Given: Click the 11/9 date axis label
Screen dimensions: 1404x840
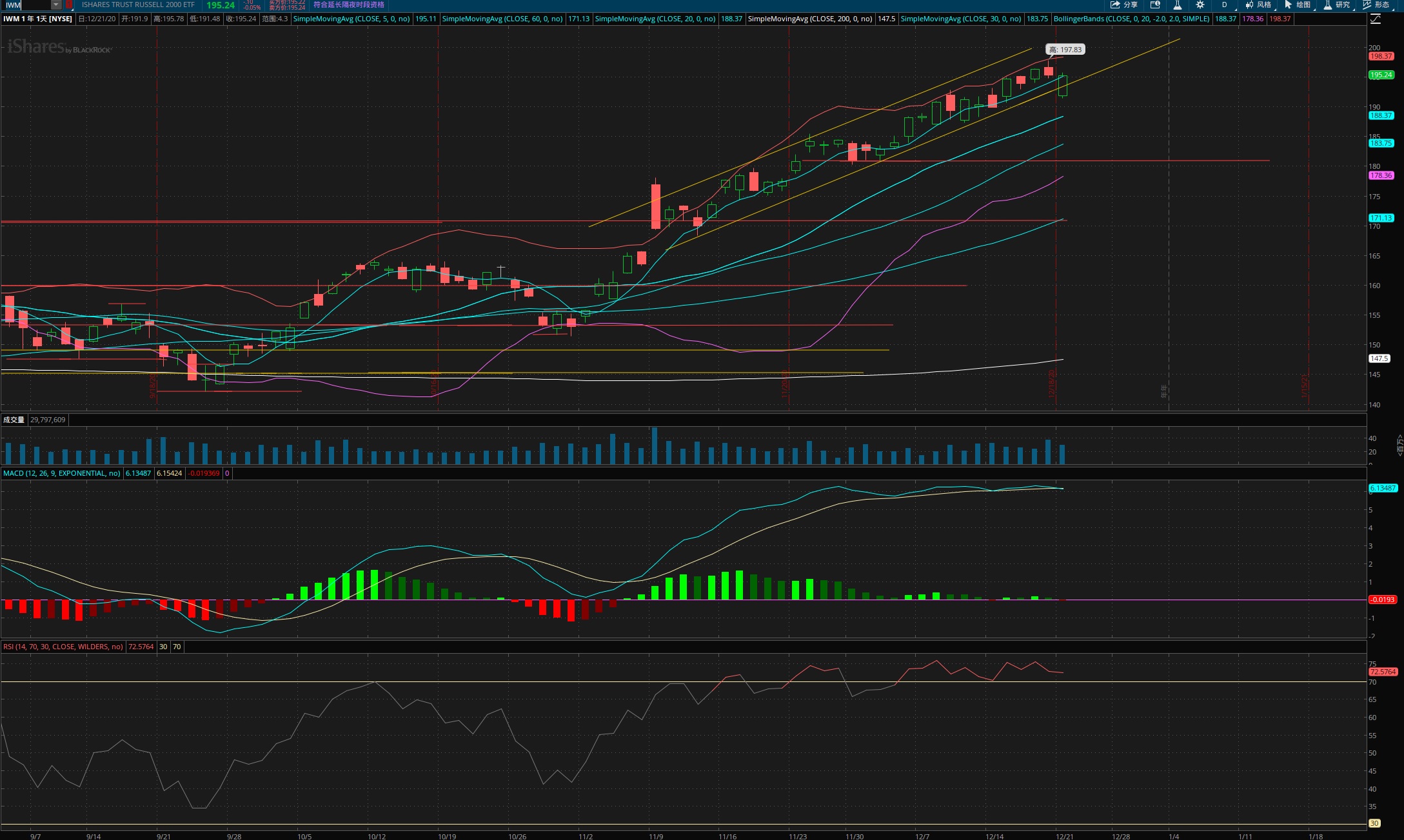Looking at the screenshot, I should click(x=656, y=836).
